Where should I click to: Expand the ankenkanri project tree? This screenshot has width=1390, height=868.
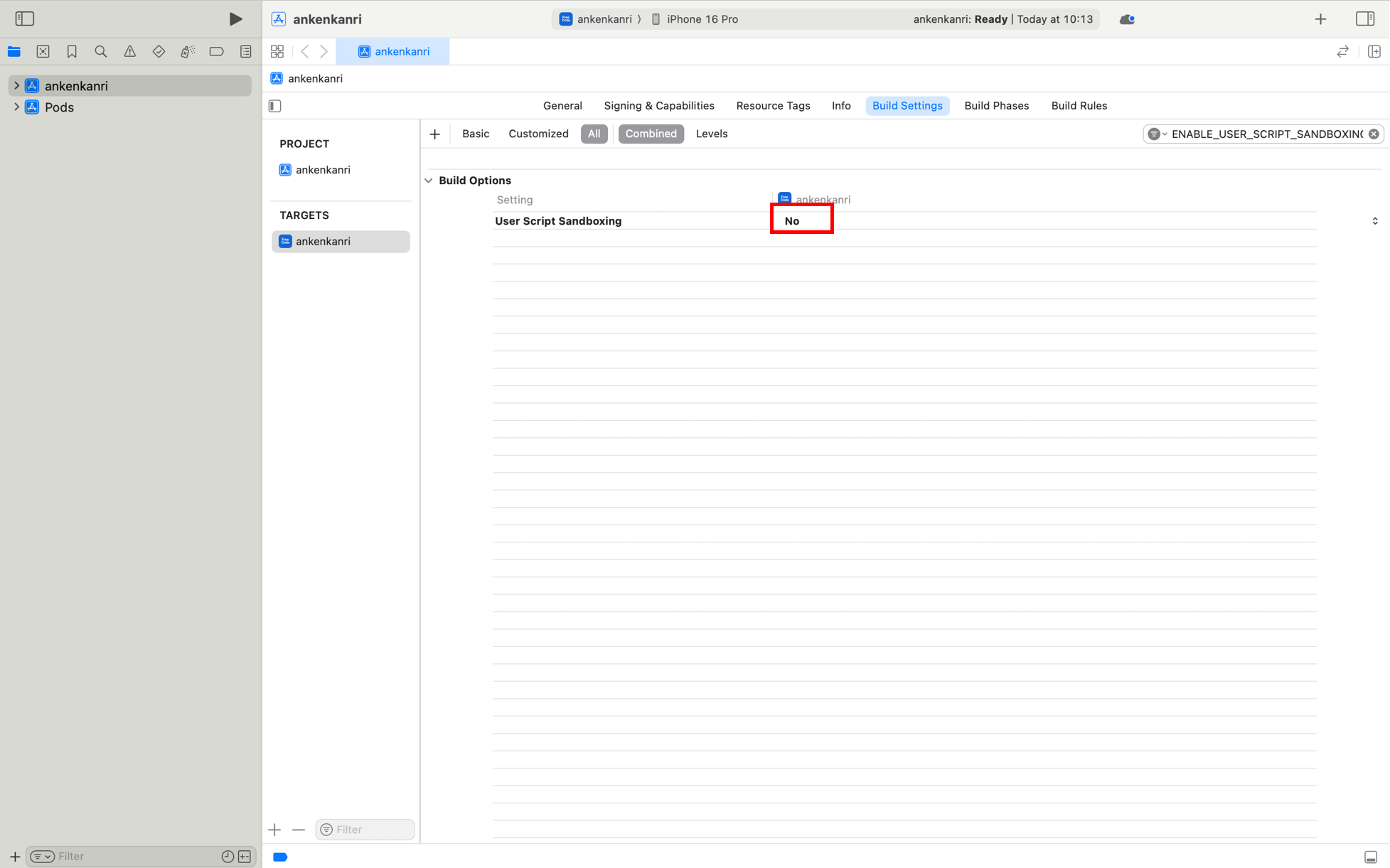(16, 85)
